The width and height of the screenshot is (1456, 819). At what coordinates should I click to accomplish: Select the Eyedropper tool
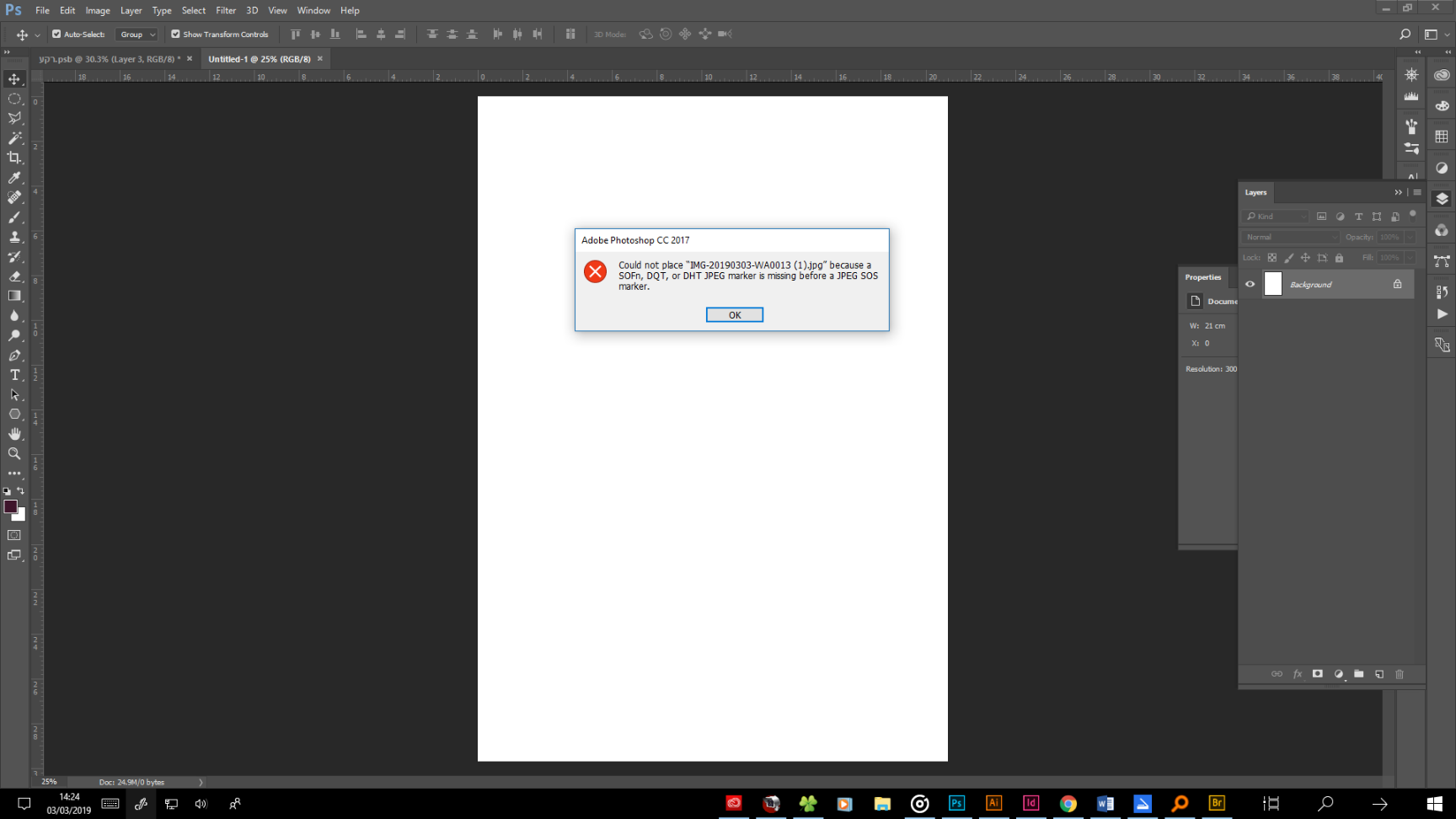click(x=14, y=178)
